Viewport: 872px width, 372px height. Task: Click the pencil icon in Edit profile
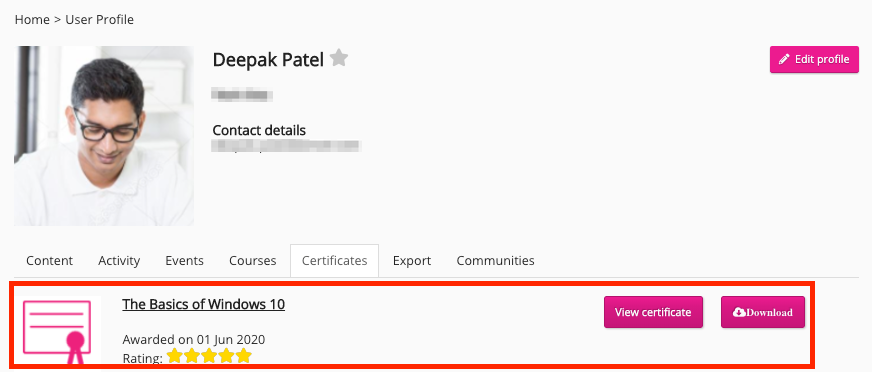(x=784, y=59)
